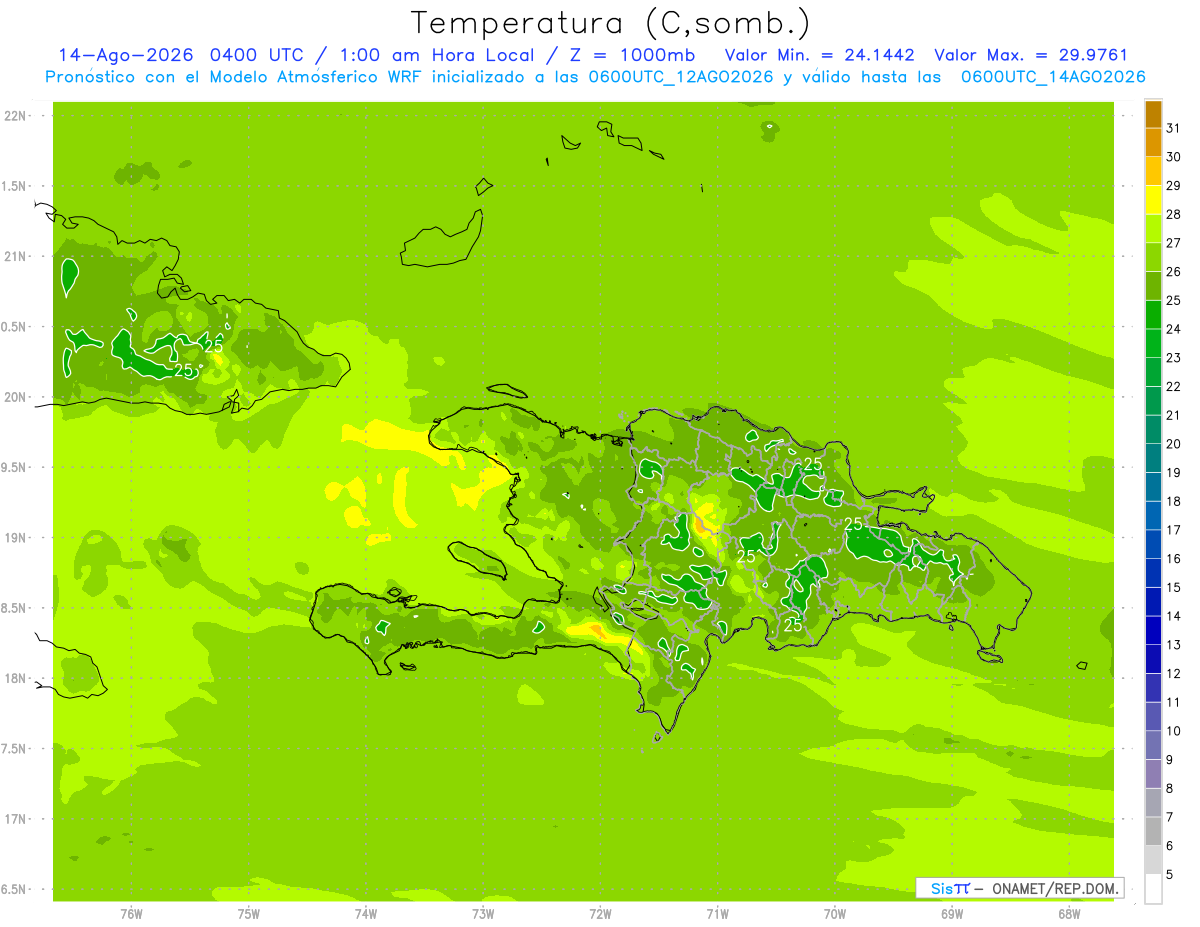
Task: Click the 19N latitude axis label
Action: click(16, 538)
